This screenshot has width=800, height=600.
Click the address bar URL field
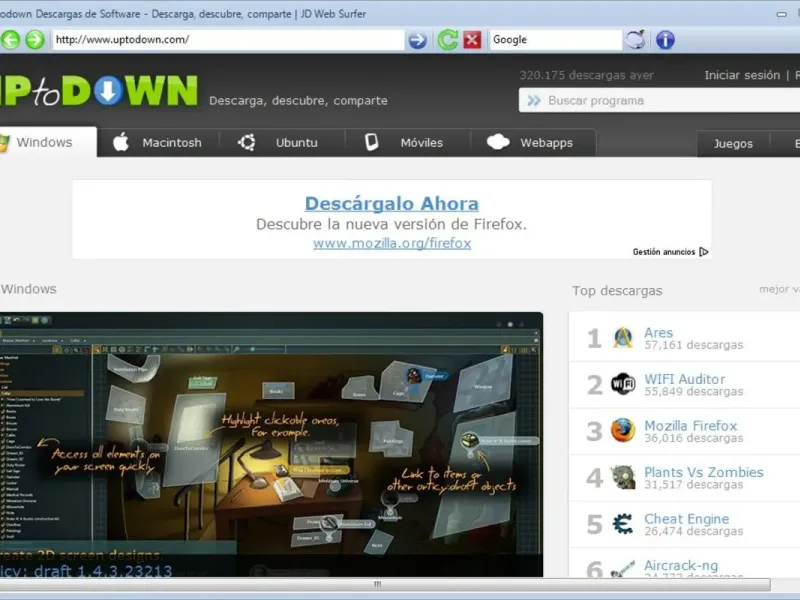coord(228,40)
